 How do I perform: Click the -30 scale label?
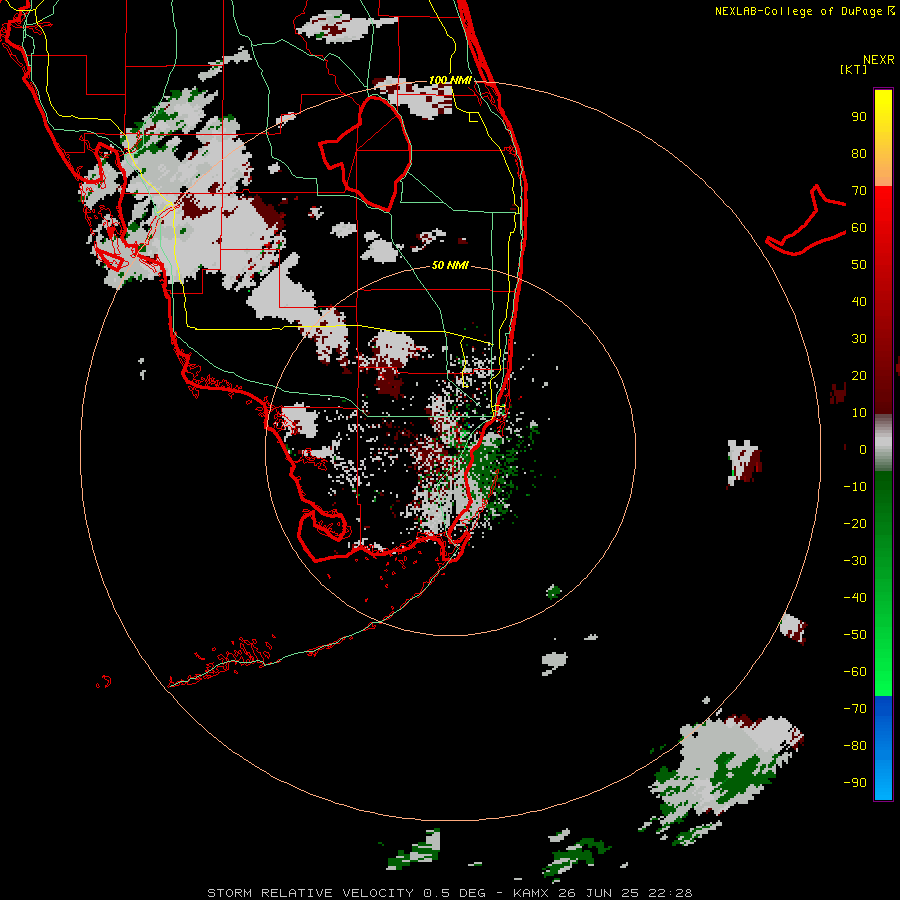coord(855,561)
